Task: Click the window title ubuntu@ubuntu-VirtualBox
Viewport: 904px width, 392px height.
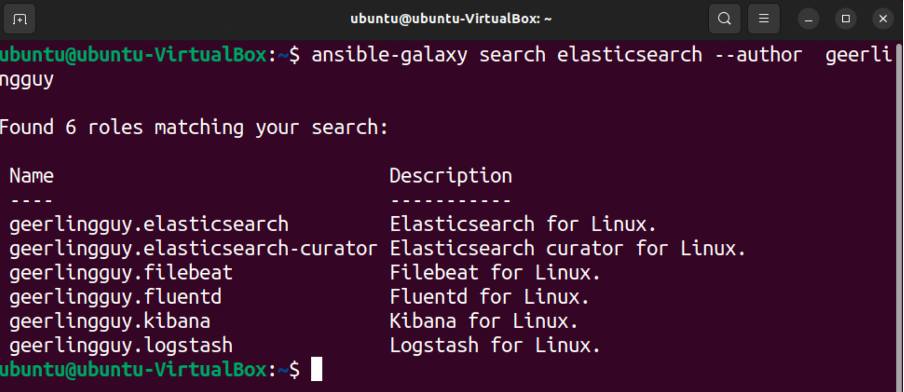Action: point(451,19)
